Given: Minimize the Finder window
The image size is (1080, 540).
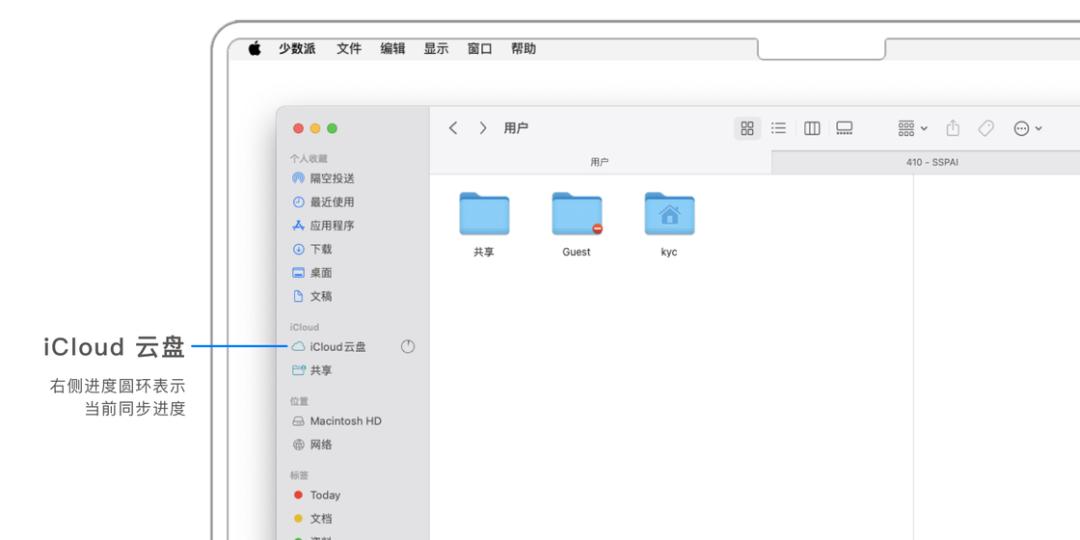Looking at the screenshot, I should 315,128.
